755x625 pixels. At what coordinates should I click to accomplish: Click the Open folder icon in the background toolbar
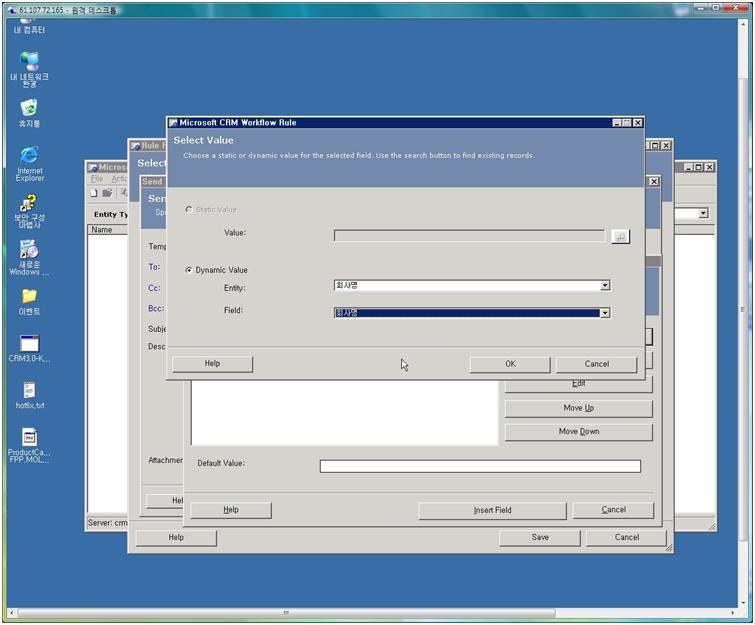(107, 193)
